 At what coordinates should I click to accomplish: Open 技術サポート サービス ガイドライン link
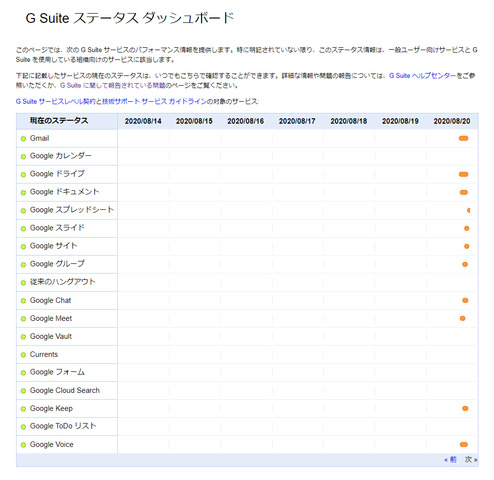tap(154, 101)
